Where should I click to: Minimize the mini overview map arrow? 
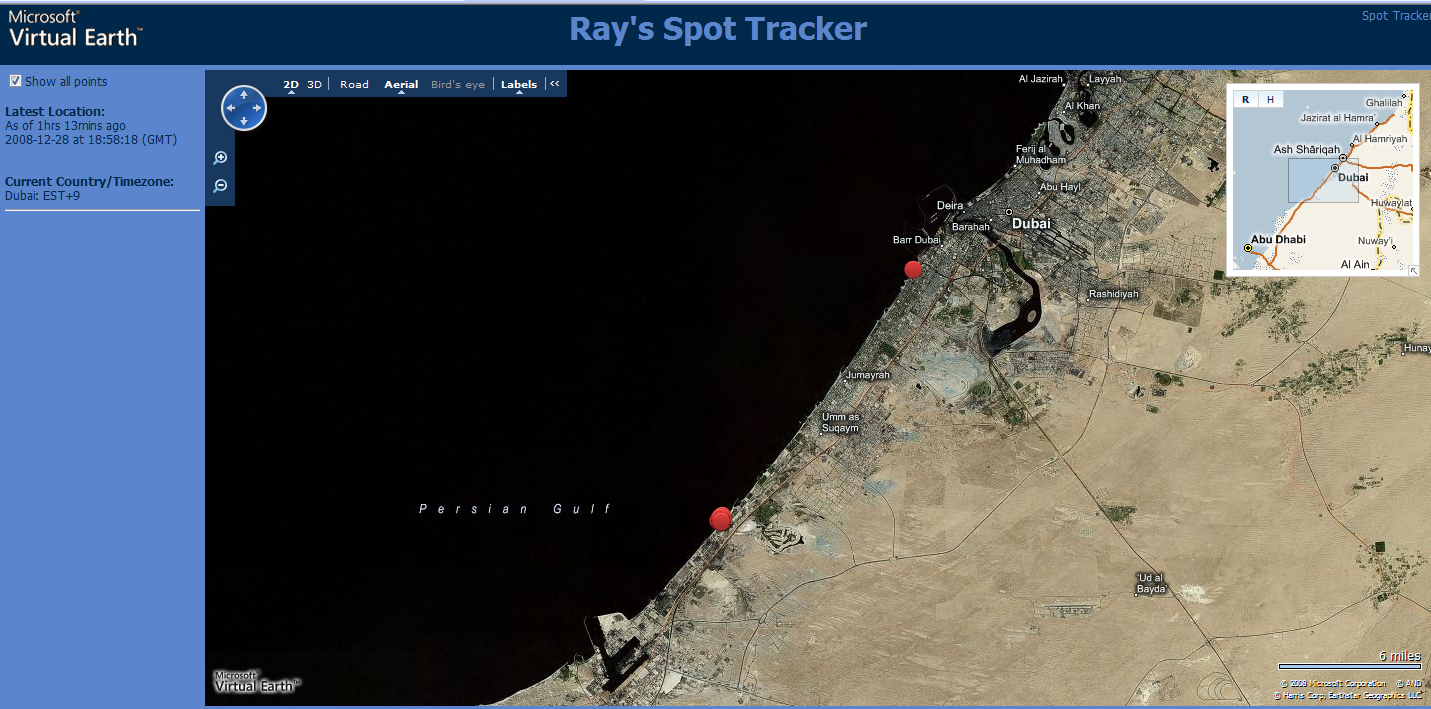coord(1414,271)
